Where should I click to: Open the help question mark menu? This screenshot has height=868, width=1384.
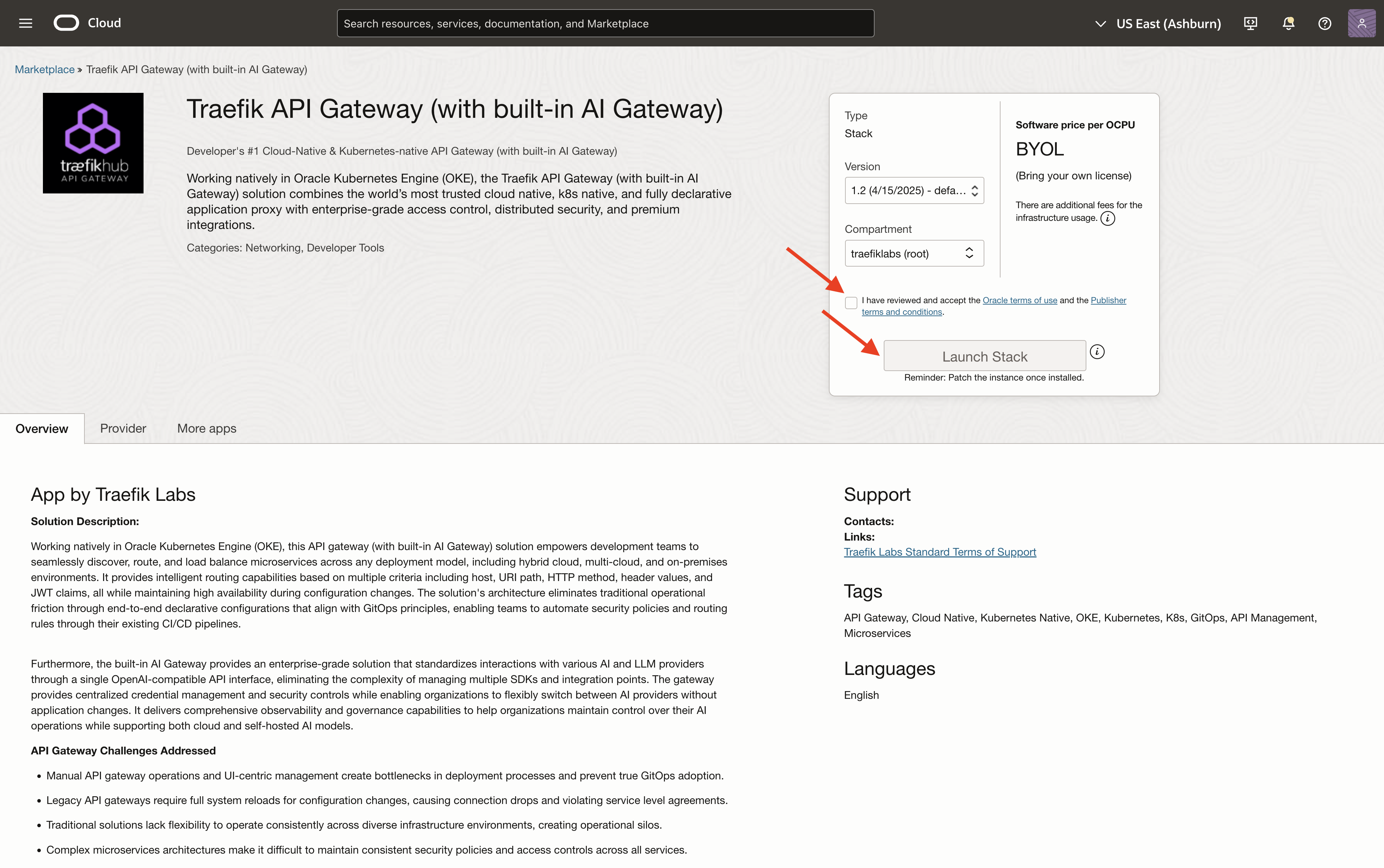1324,24
